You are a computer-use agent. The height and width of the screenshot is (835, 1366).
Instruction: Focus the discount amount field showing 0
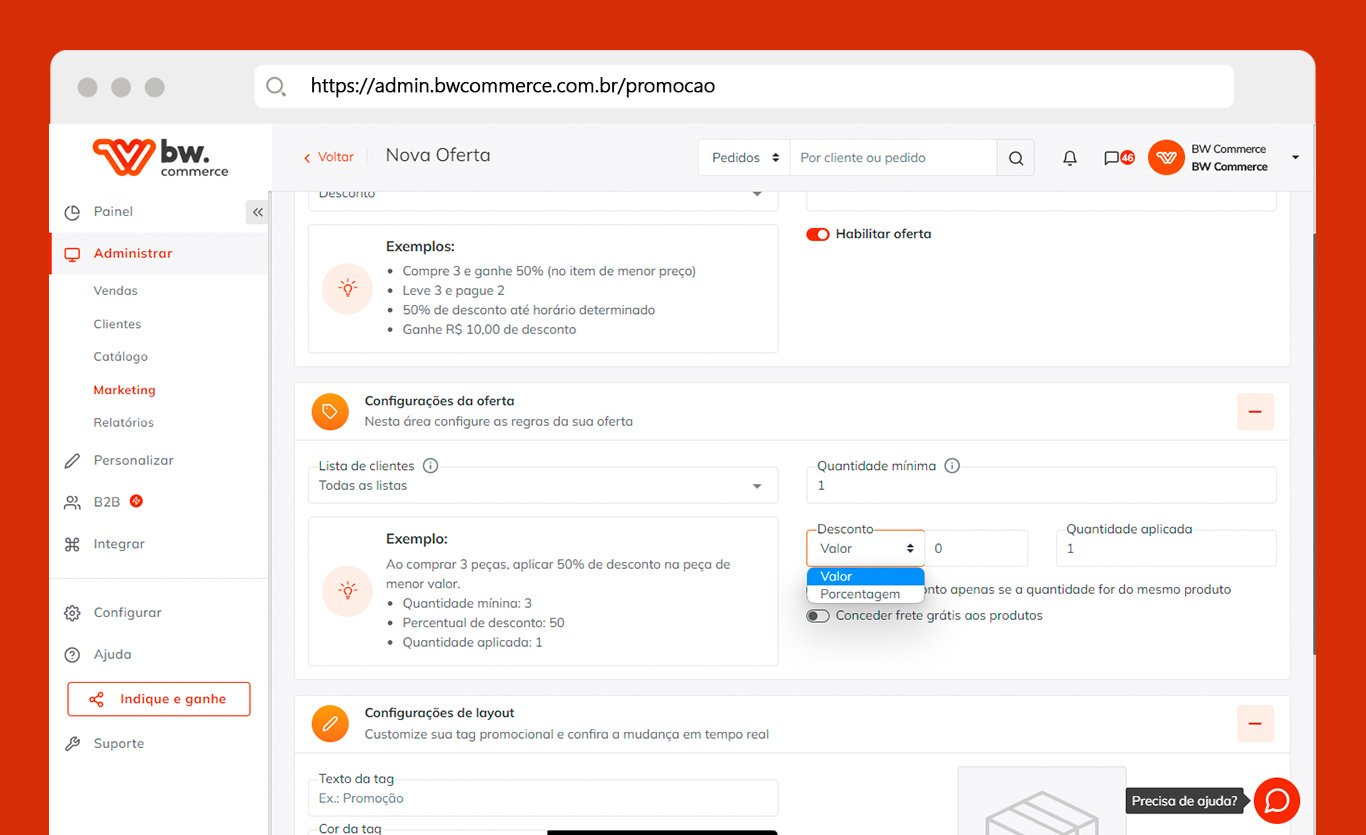tap(977, 548)
